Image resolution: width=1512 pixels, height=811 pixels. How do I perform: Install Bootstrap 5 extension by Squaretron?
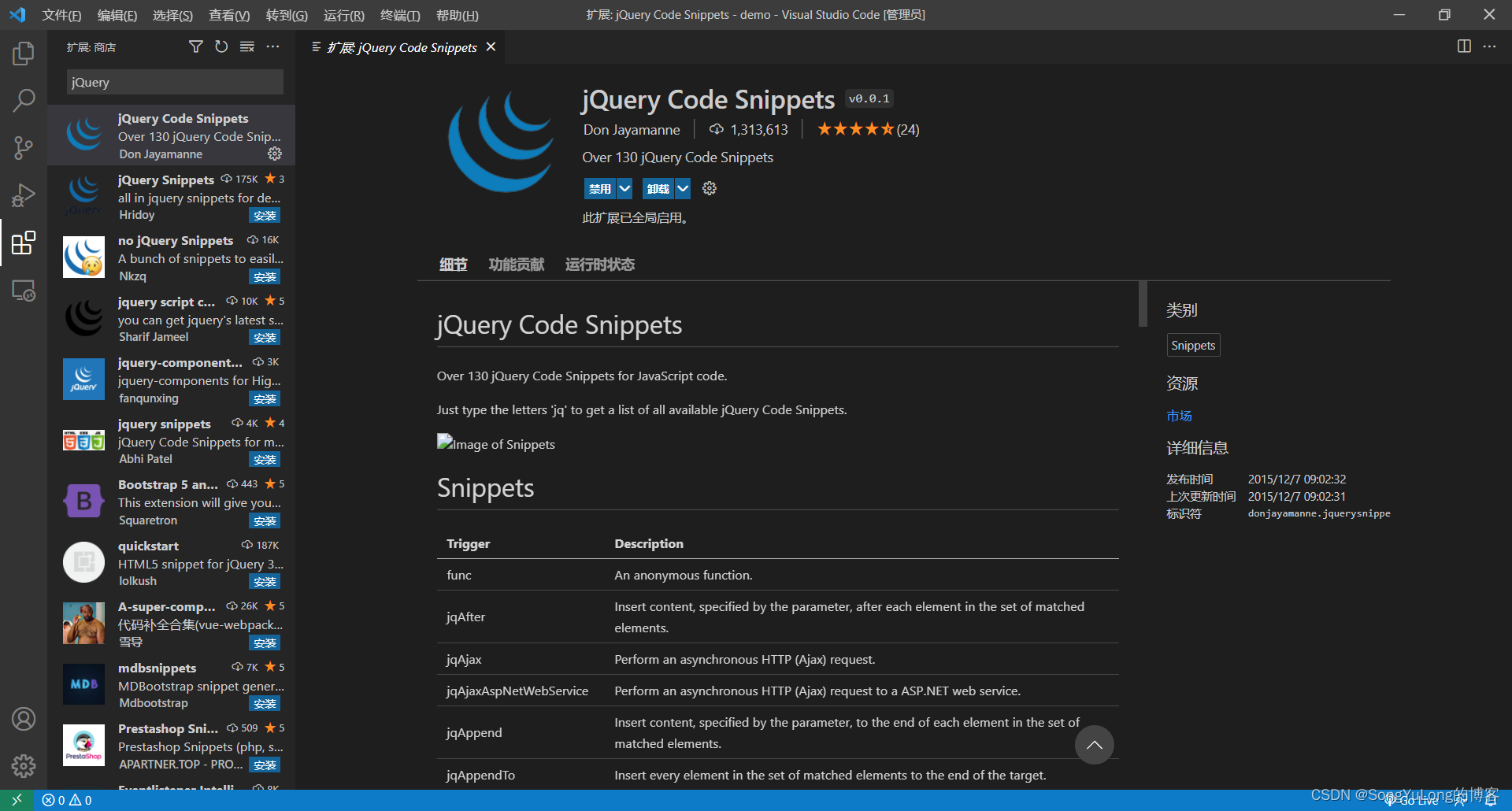click(x=265, y=521)
